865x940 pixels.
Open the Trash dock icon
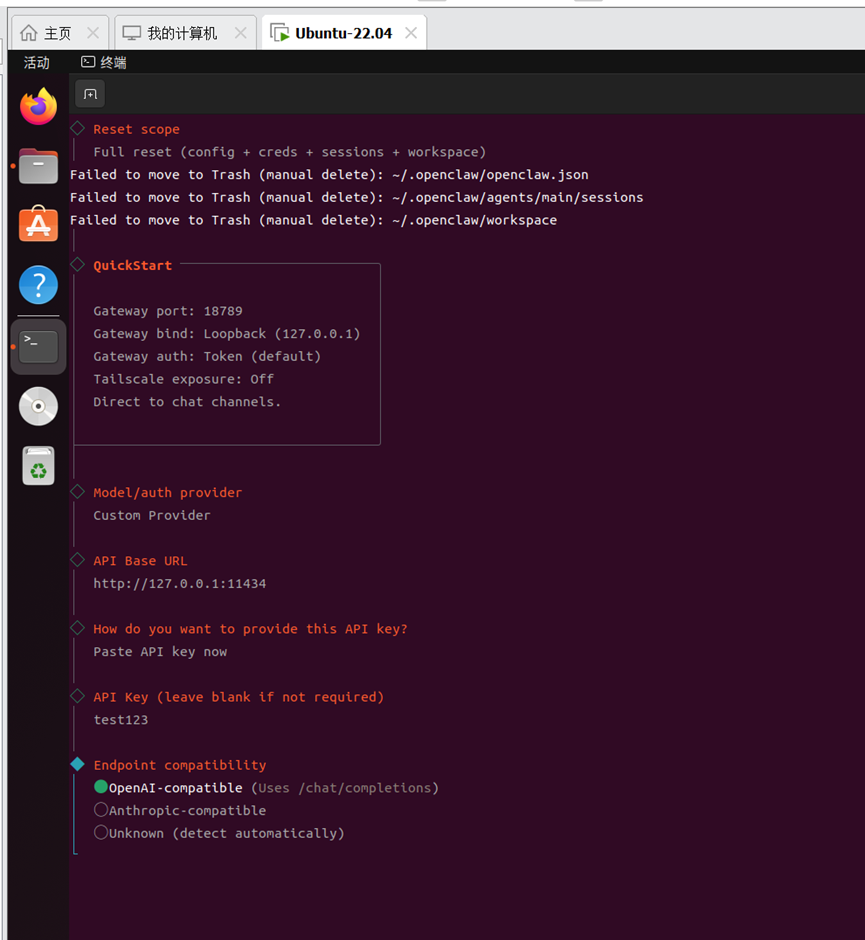click(38, 466)
